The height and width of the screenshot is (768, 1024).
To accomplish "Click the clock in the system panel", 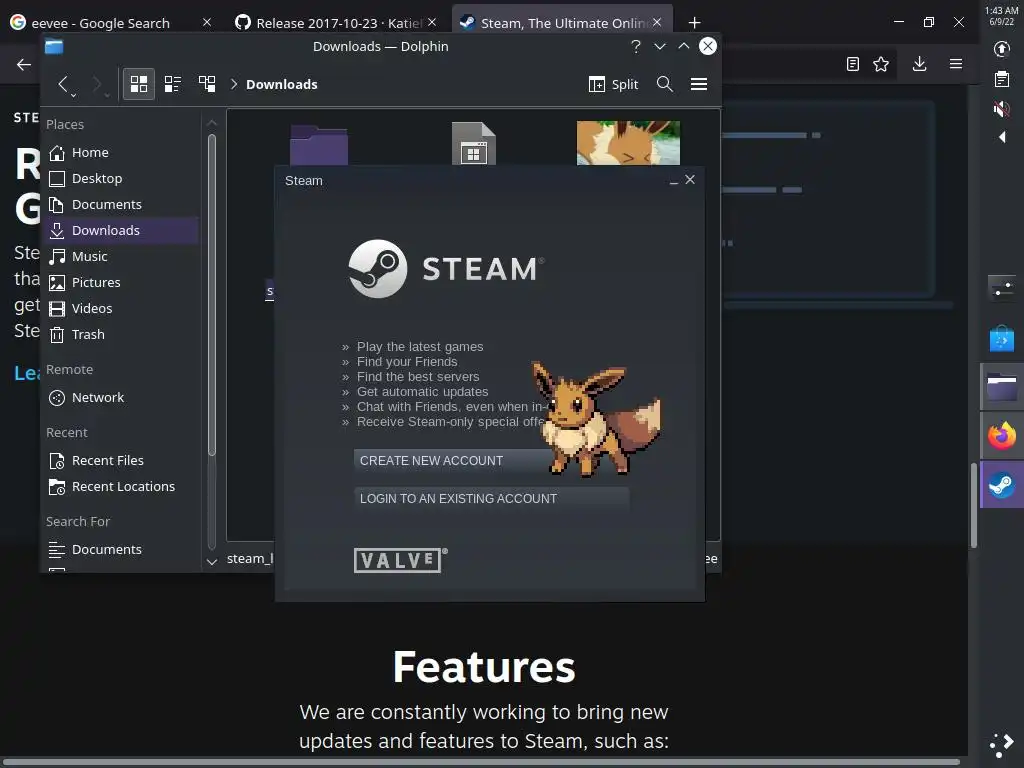I will [x=1001, y=16].
